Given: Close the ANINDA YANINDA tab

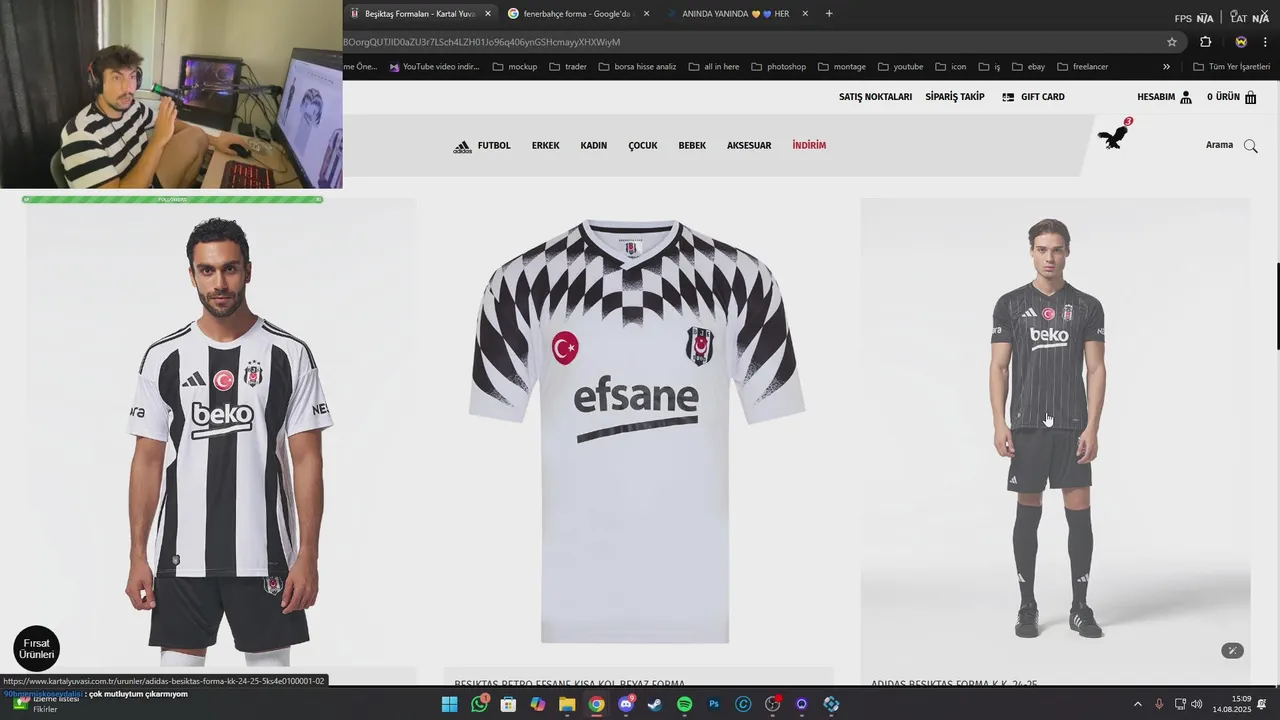Looking at the screenshot, I should (x=805, y=14).
